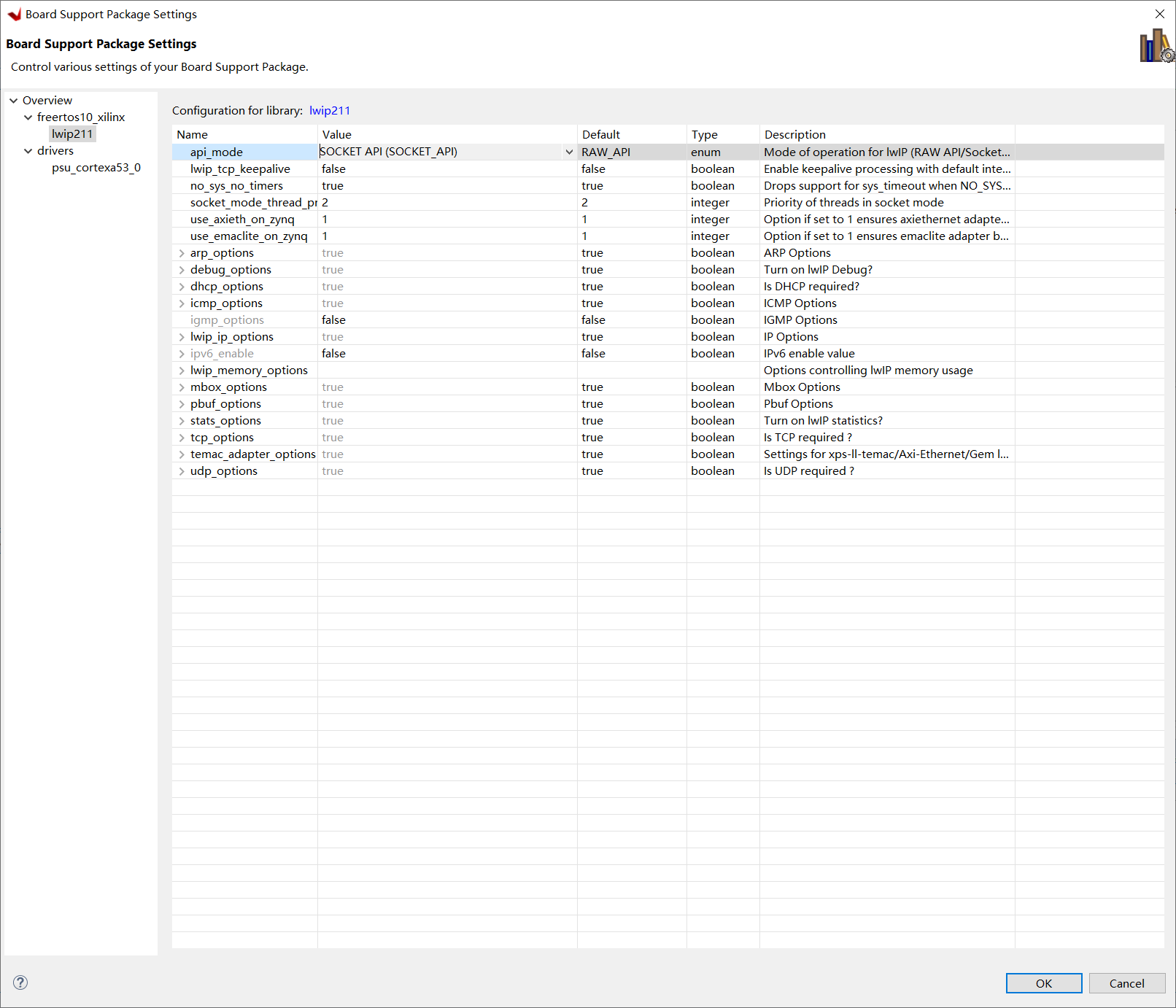Edit the use_axieth_on_zynq value 1
This screenshot has height=1008, width=1176.
325,220
